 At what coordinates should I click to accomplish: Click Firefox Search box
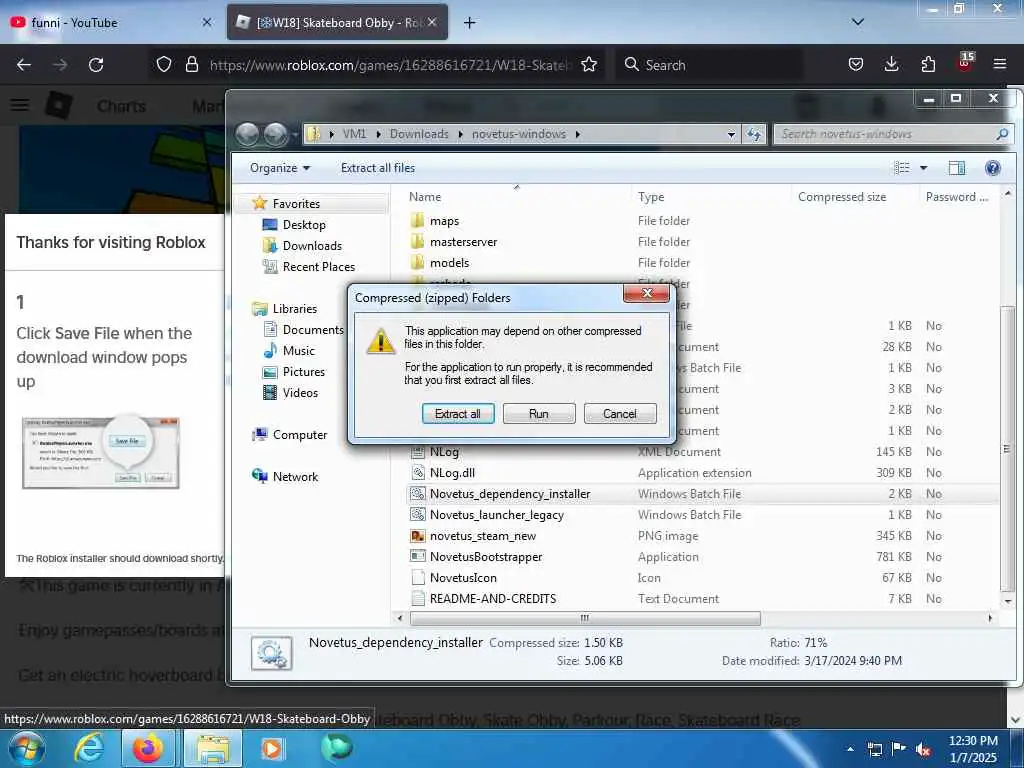click(709, 65)
